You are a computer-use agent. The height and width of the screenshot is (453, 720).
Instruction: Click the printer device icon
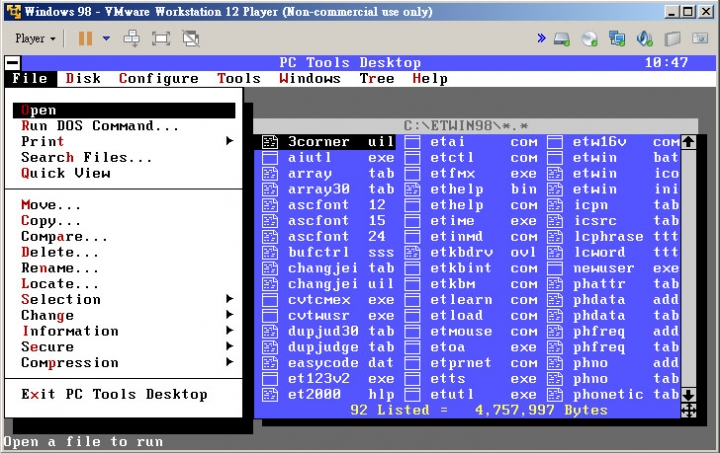(x=672, y=39)
